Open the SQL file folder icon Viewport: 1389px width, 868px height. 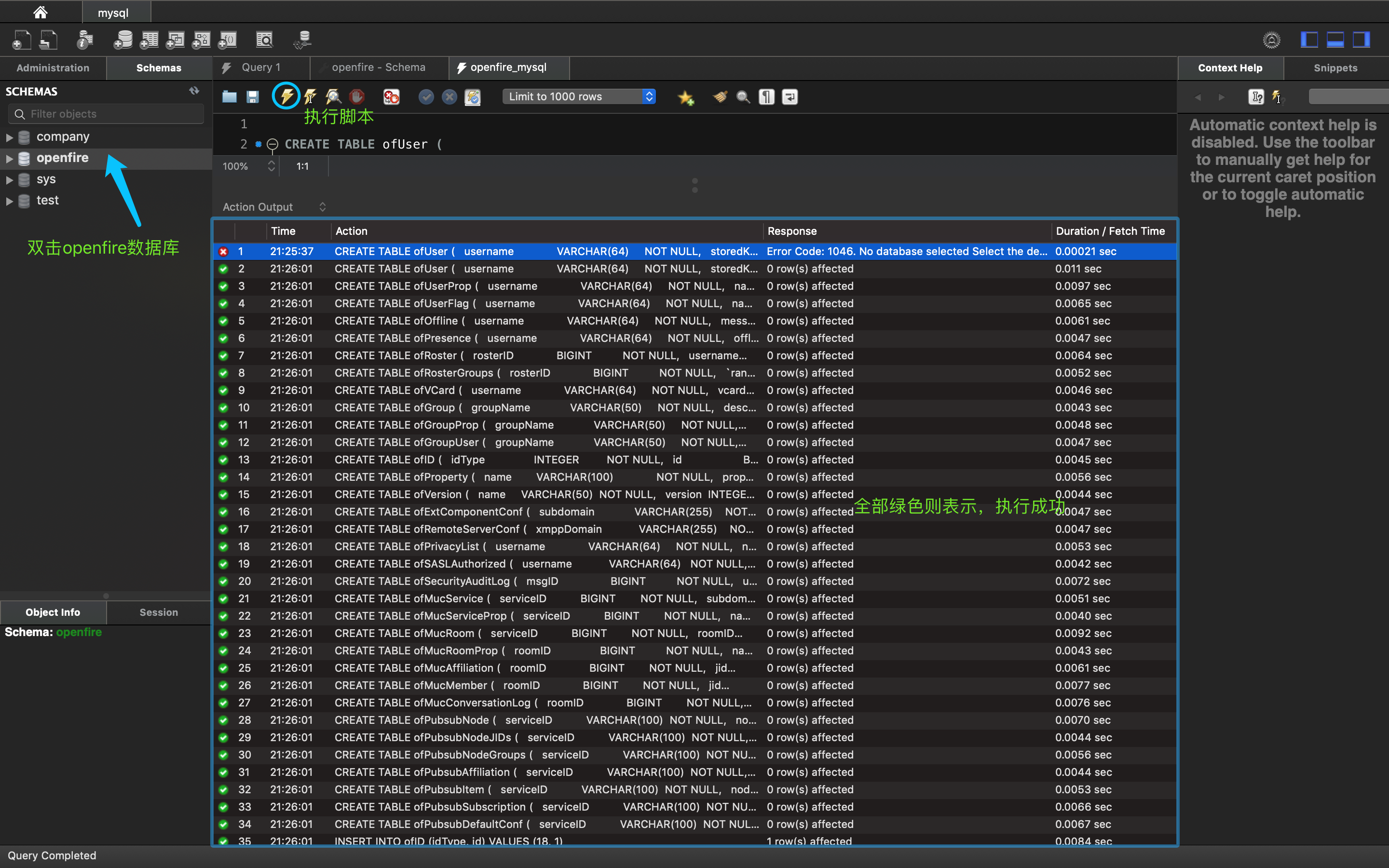point(229,96)
